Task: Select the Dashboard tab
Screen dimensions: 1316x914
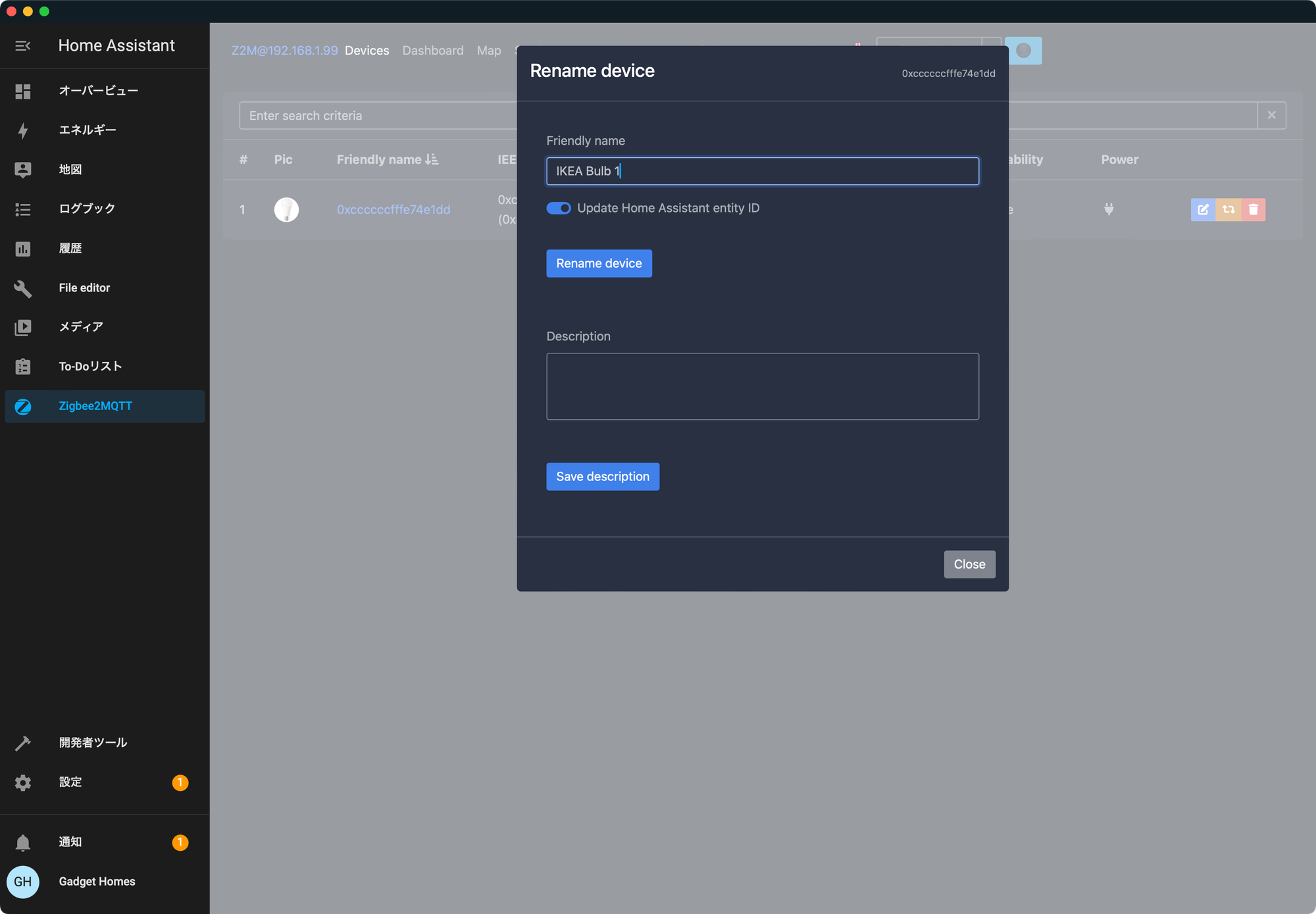Action: tap(432, 48)
